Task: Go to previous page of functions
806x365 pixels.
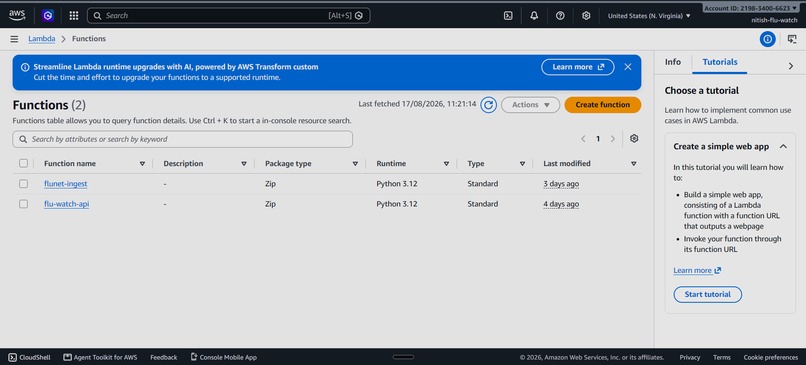Action: pyautogui.click(x=583, y=139)
